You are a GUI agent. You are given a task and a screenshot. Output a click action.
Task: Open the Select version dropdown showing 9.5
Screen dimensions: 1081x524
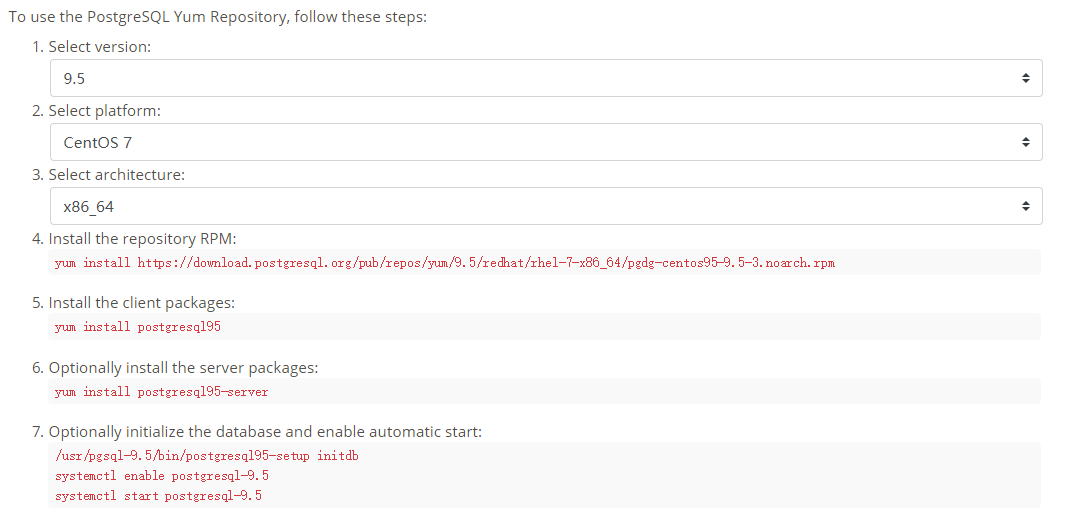(545, 78)
